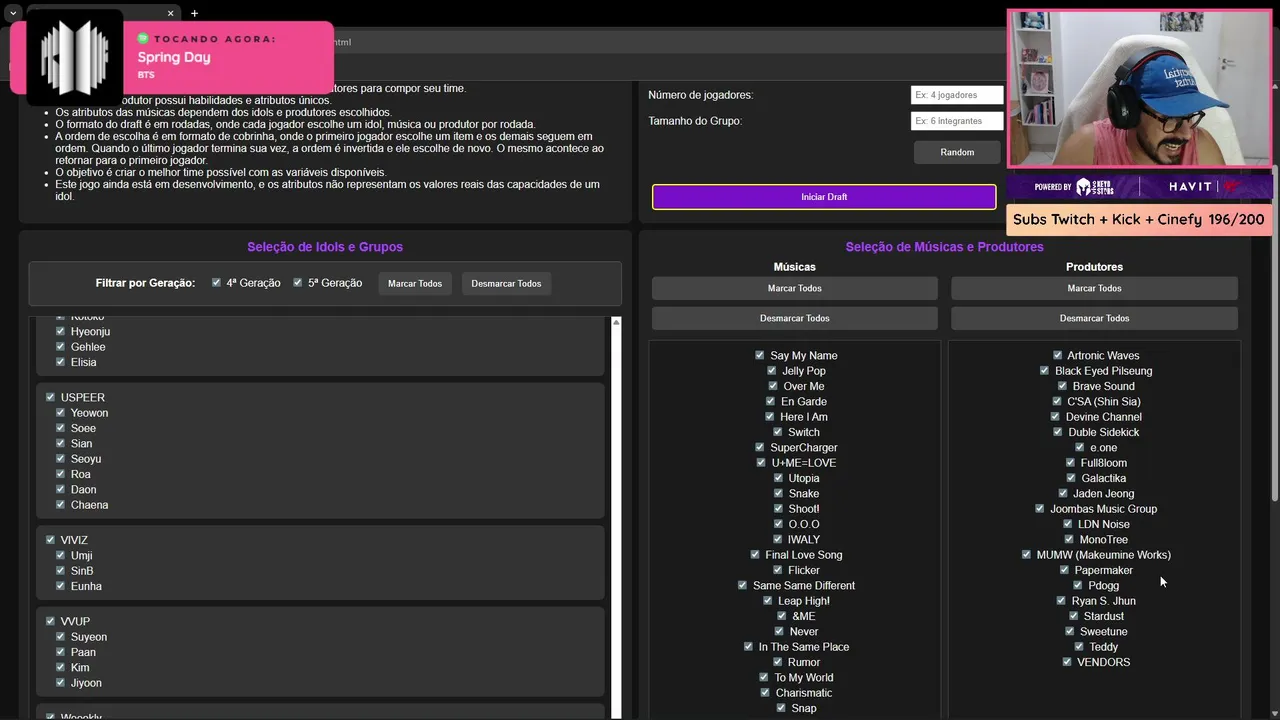Viewport: 1280px width, 720px height.
Task: Uncheck producer Artronic Waves
Action: coord(1057,355)
